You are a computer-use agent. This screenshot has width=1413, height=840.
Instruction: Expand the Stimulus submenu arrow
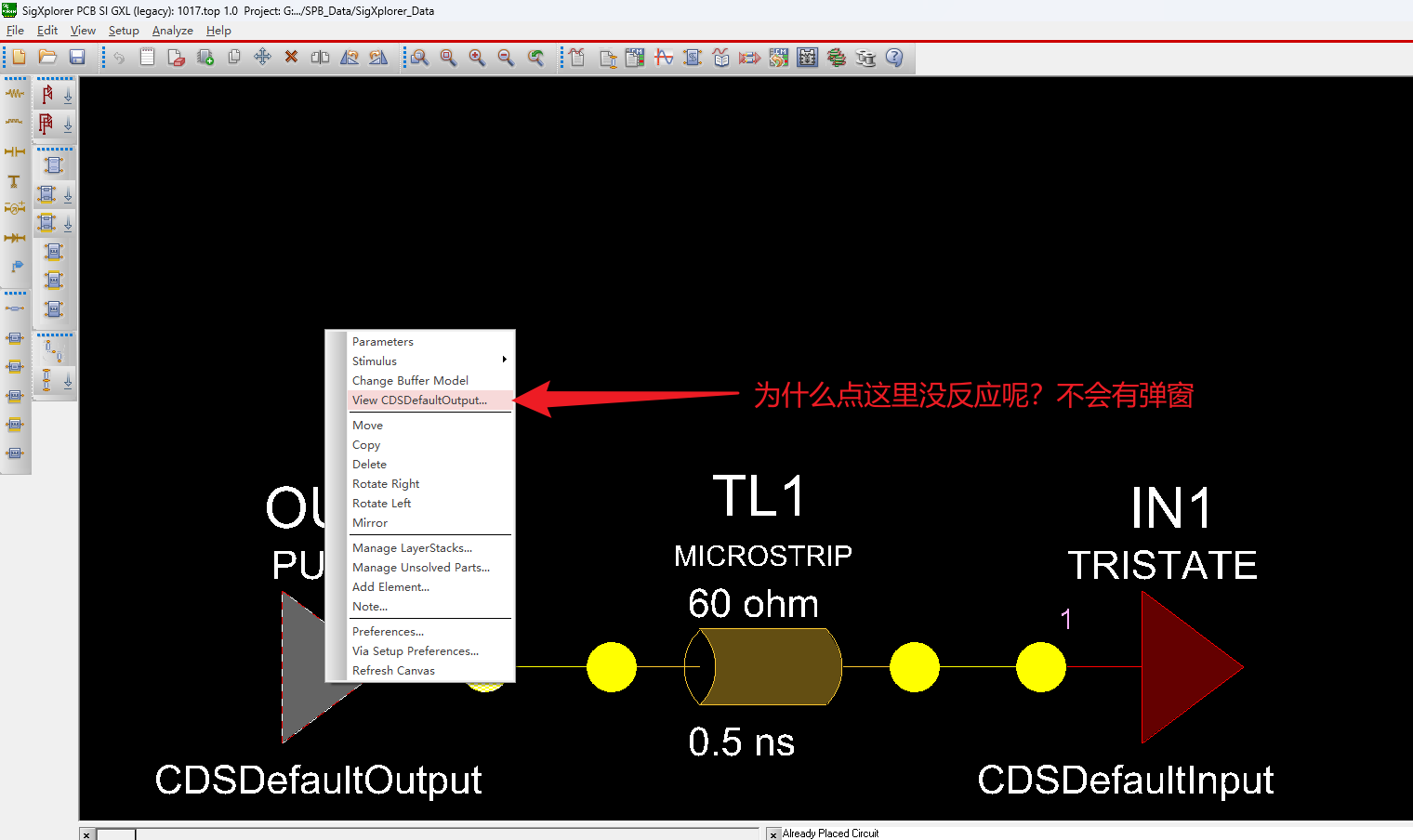coord(504,361)
